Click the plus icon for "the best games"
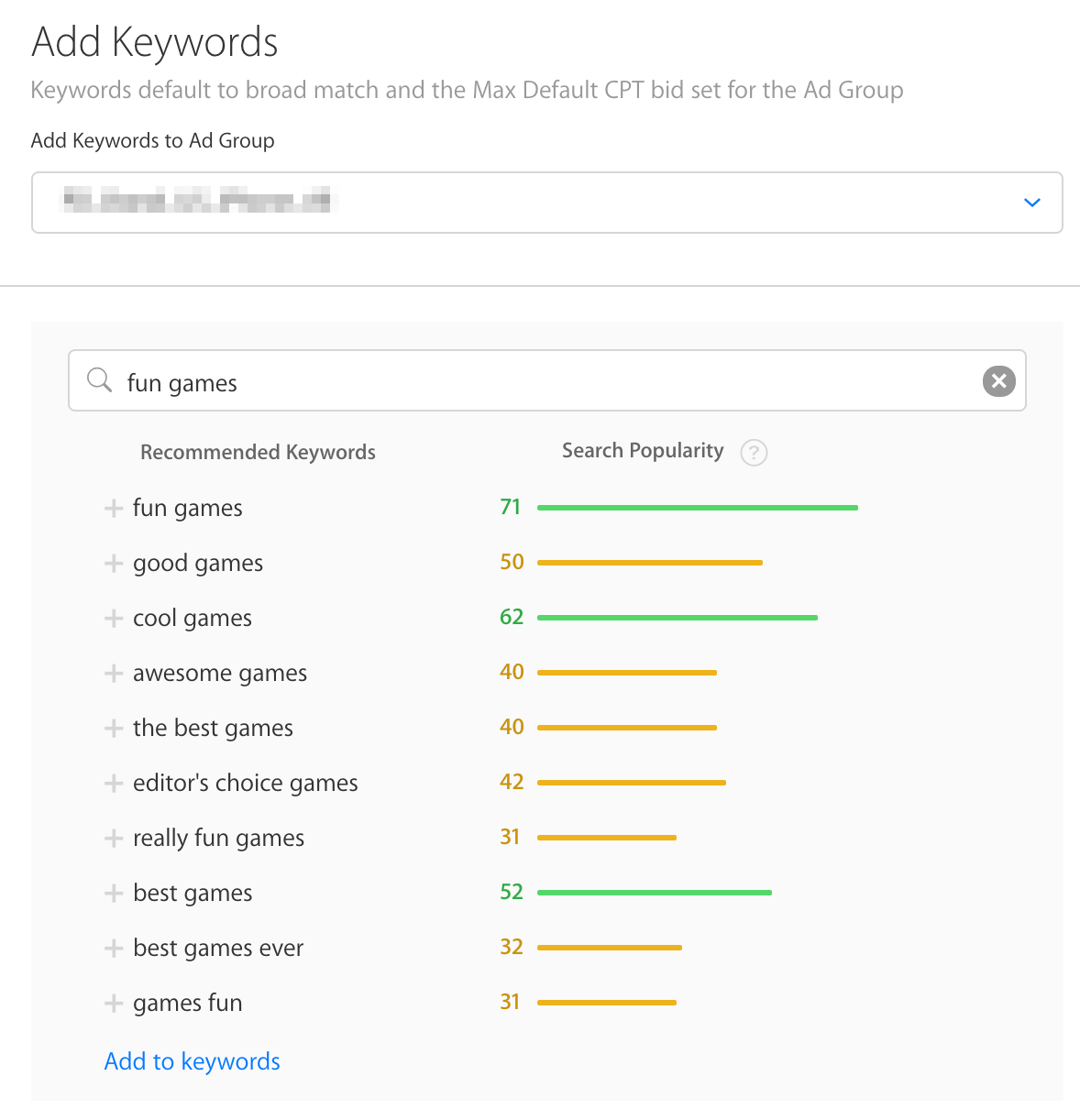 point(114,729)
